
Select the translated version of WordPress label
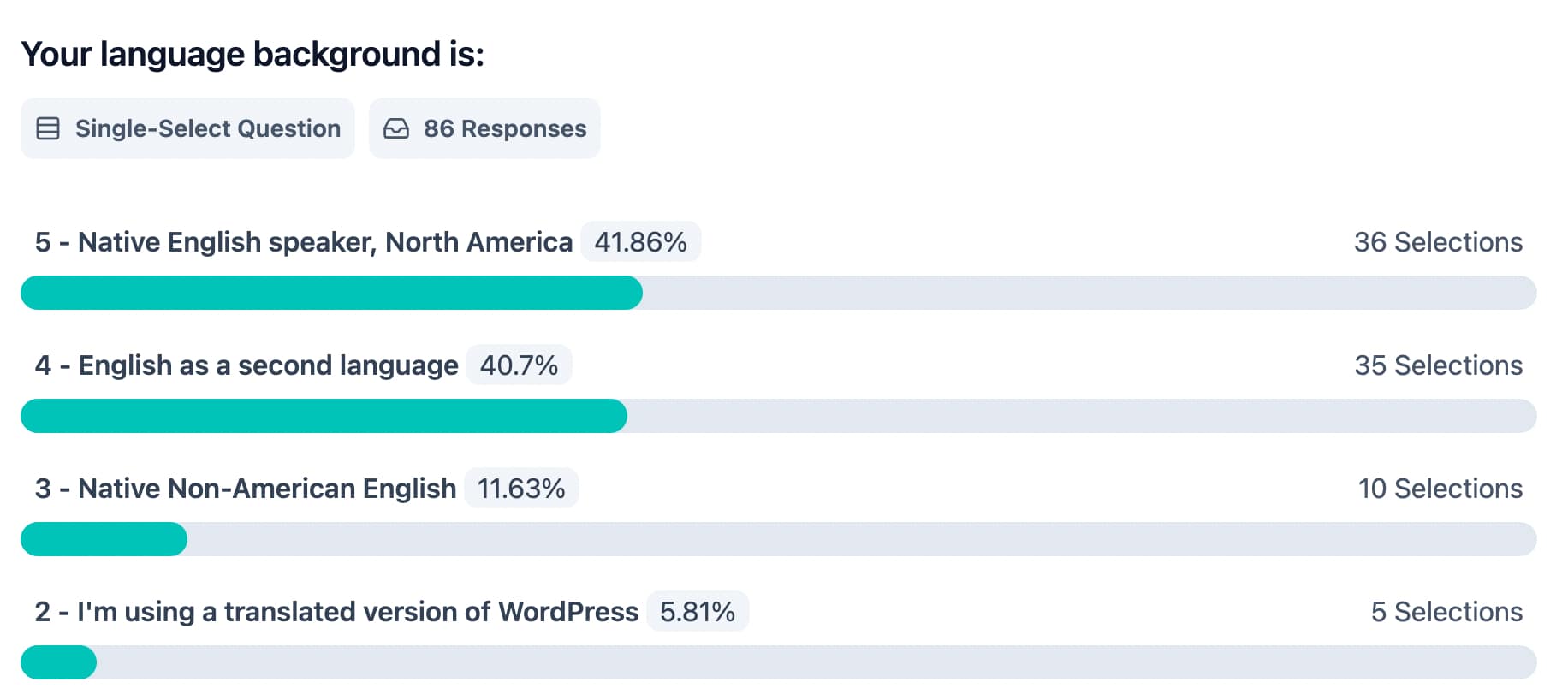coord(336,612)
